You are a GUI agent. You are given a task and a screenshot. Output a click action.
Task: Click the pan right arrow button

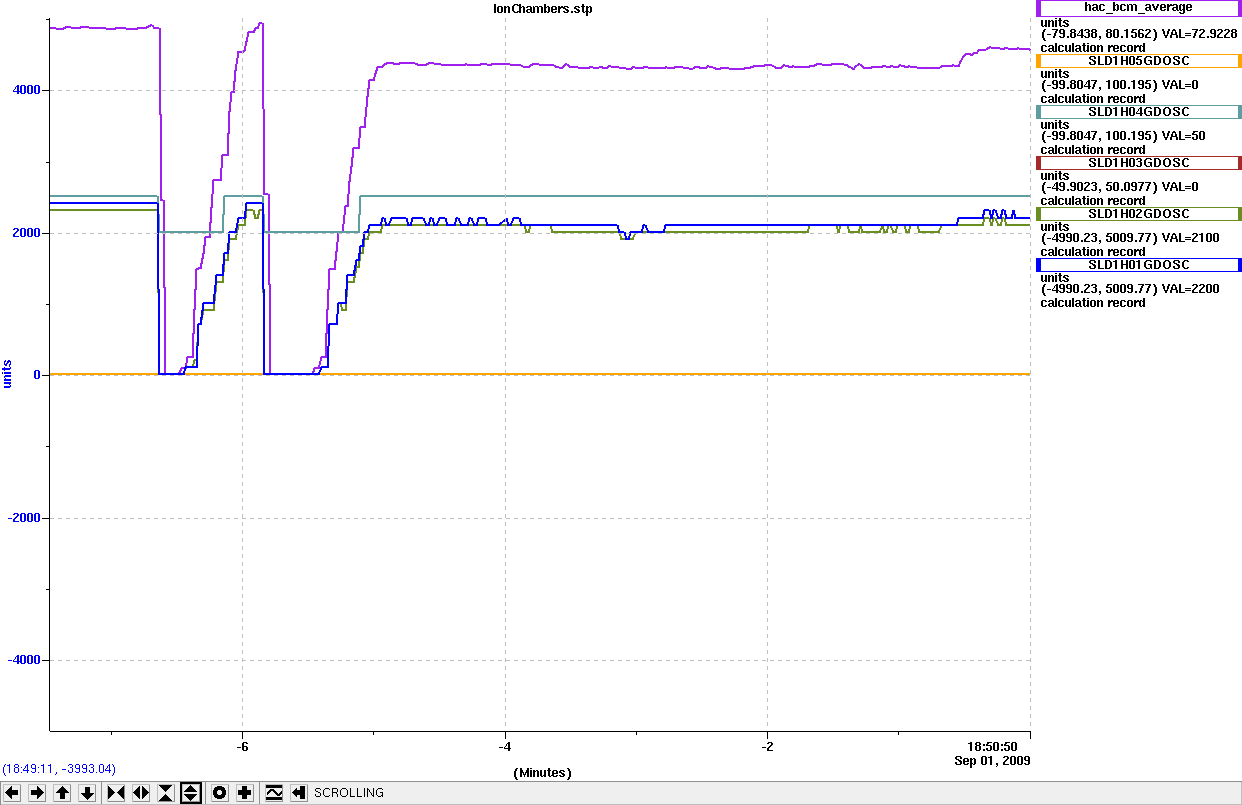38,793
